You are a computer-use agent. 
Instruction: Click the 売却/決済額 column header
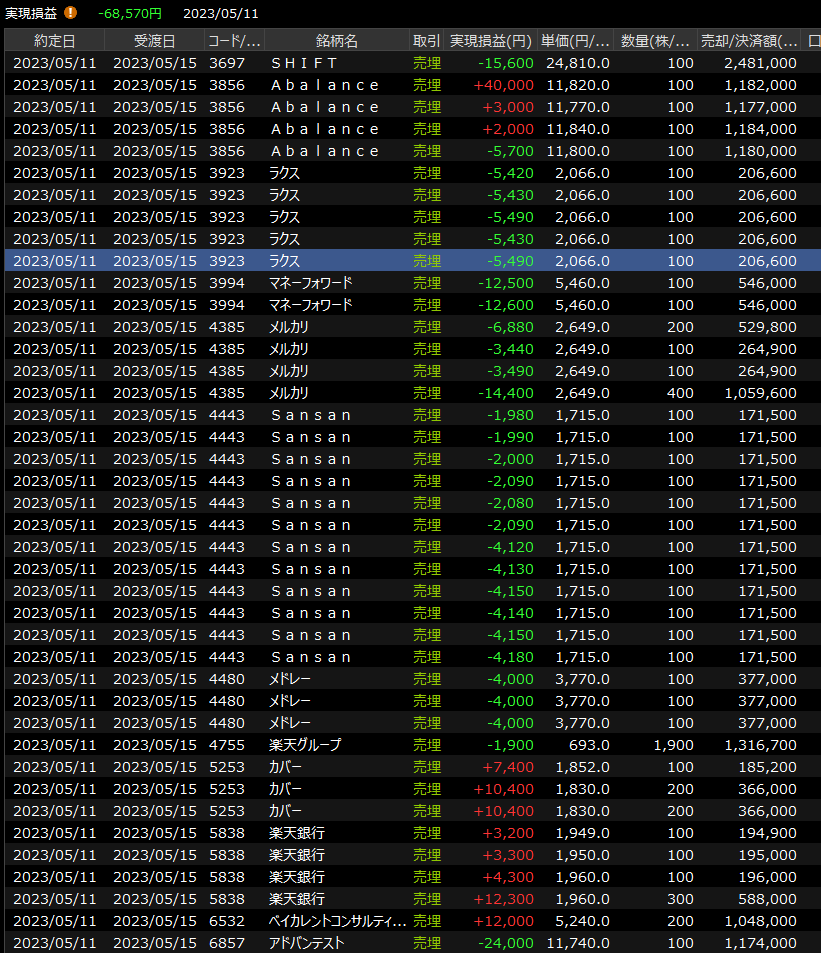coord(750,41)
